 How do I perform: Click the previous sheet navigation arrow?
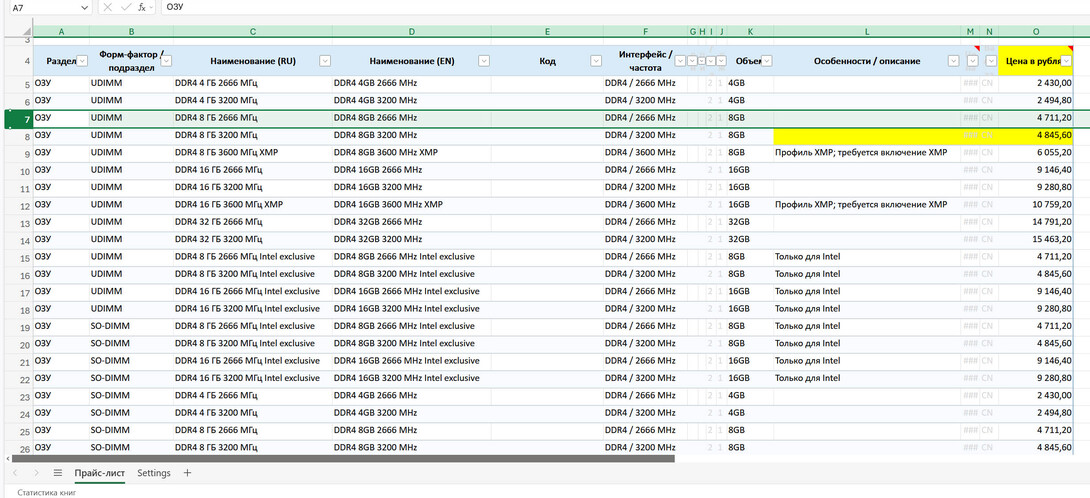coord(14,473)
